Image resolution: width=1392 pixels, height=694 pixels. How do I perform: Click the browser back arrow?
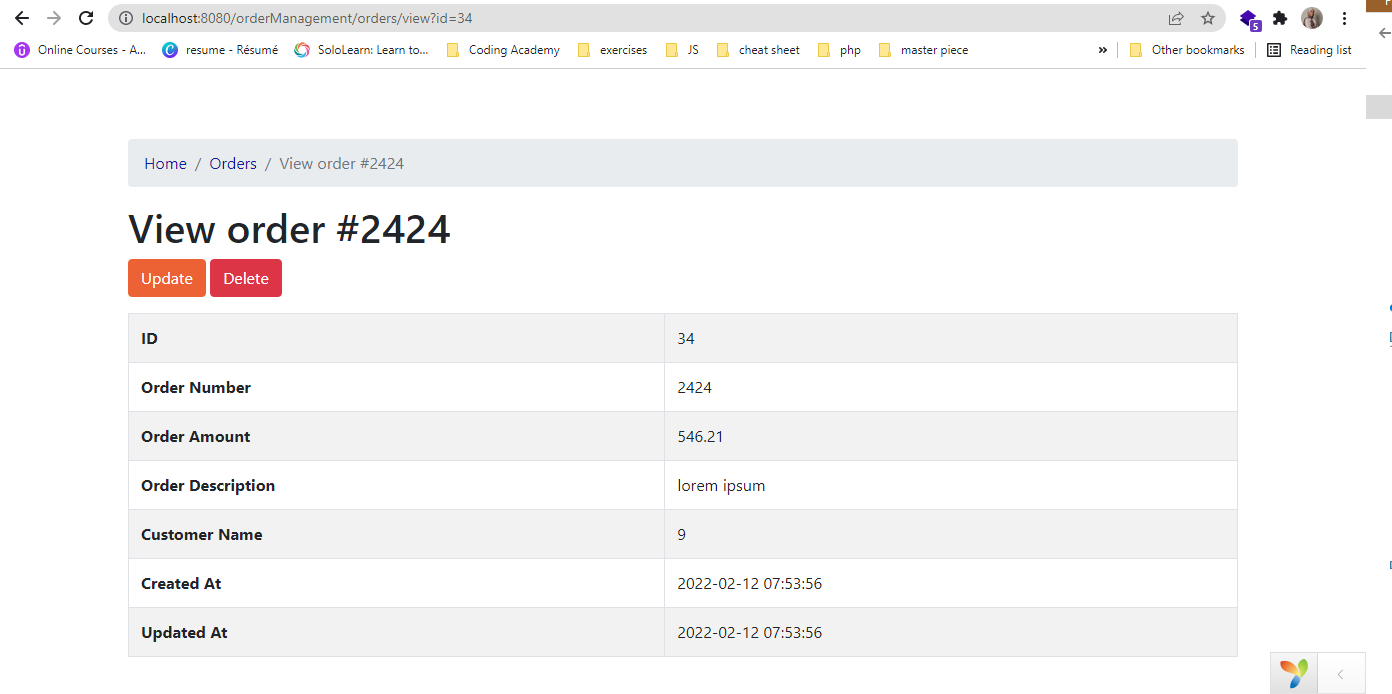click(21, 17)
